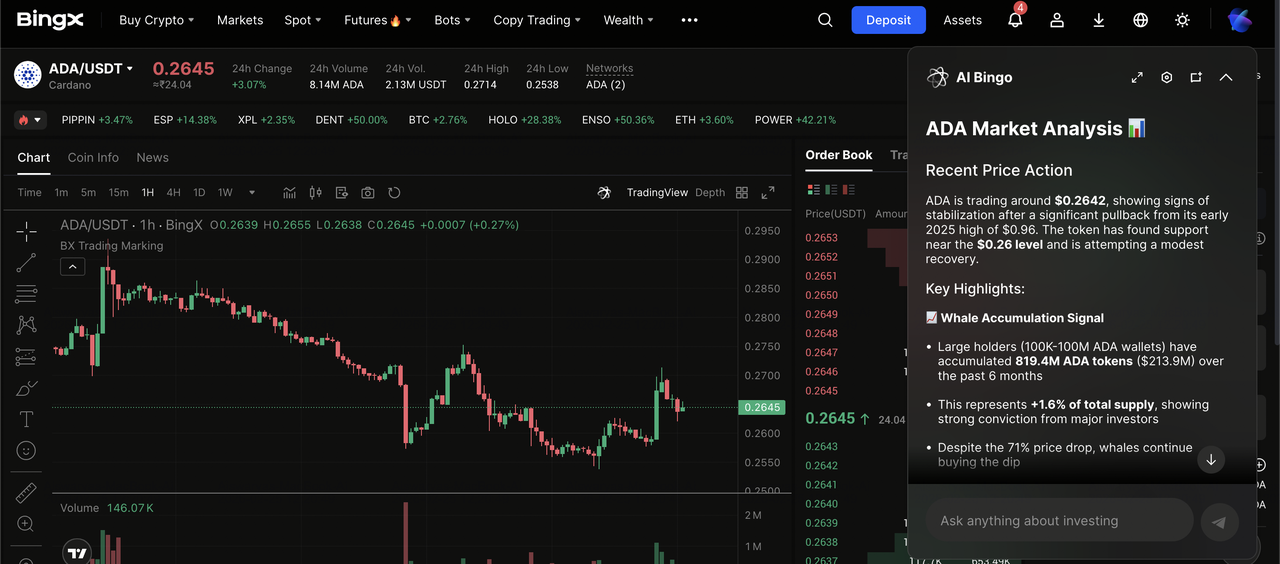Open the more timeframes dropdown arrow

(252, 193)
